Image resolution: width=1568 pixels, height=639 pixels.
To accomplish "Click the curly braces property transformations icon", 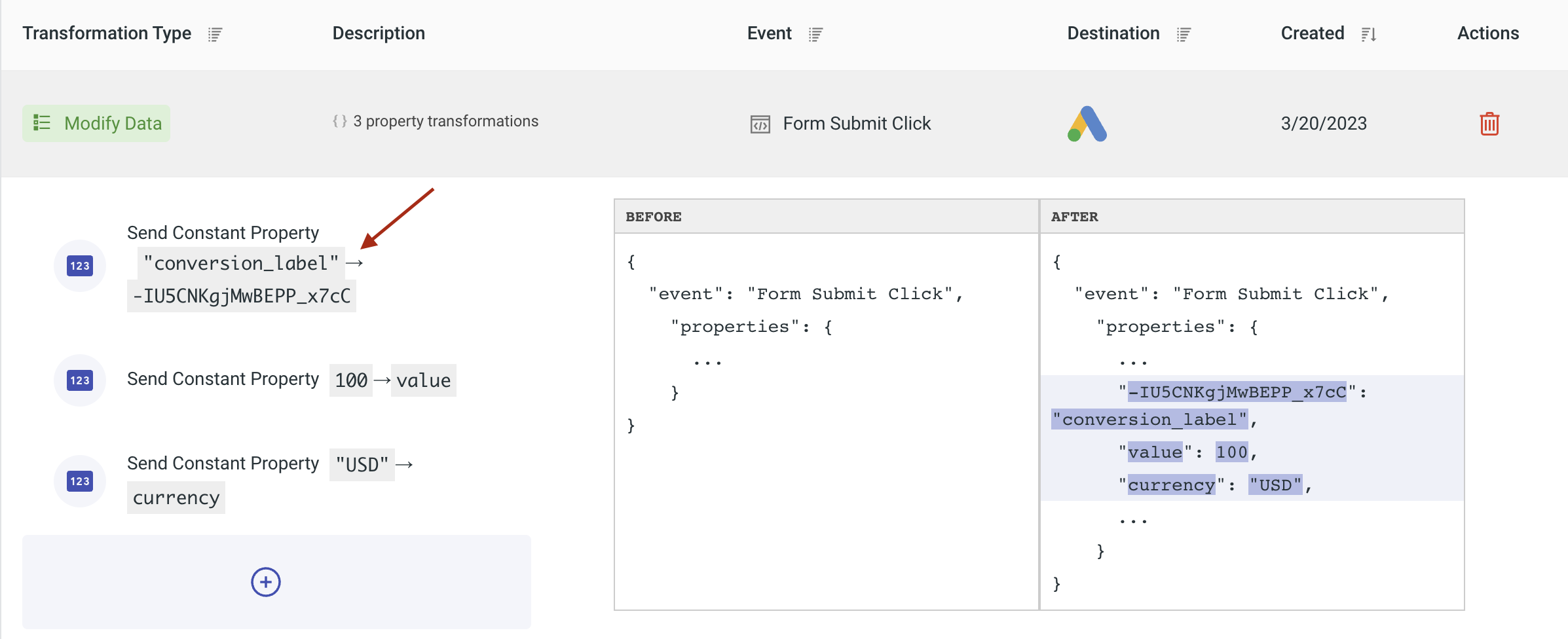I will tap(339, 121).
